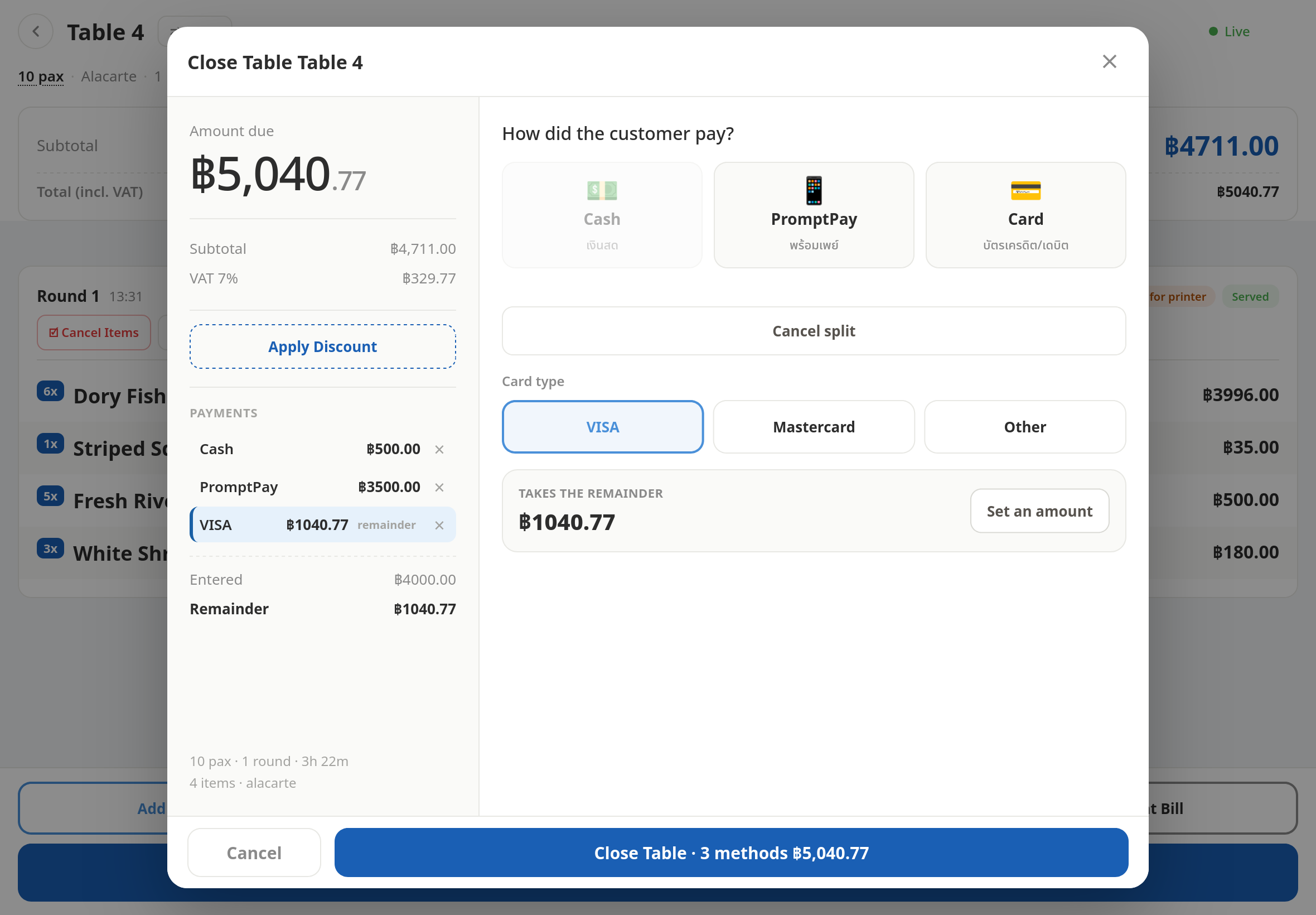This screenshot has width=1316, height=915.
Task: Click the Entered ฿4000.00 value
Action: click(x=424, y=580)
